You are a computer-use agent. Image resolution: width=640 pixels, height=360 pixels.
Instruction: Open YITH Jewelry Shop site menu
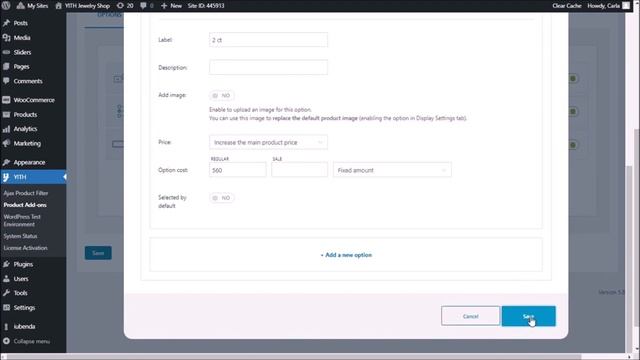point(82,6)
